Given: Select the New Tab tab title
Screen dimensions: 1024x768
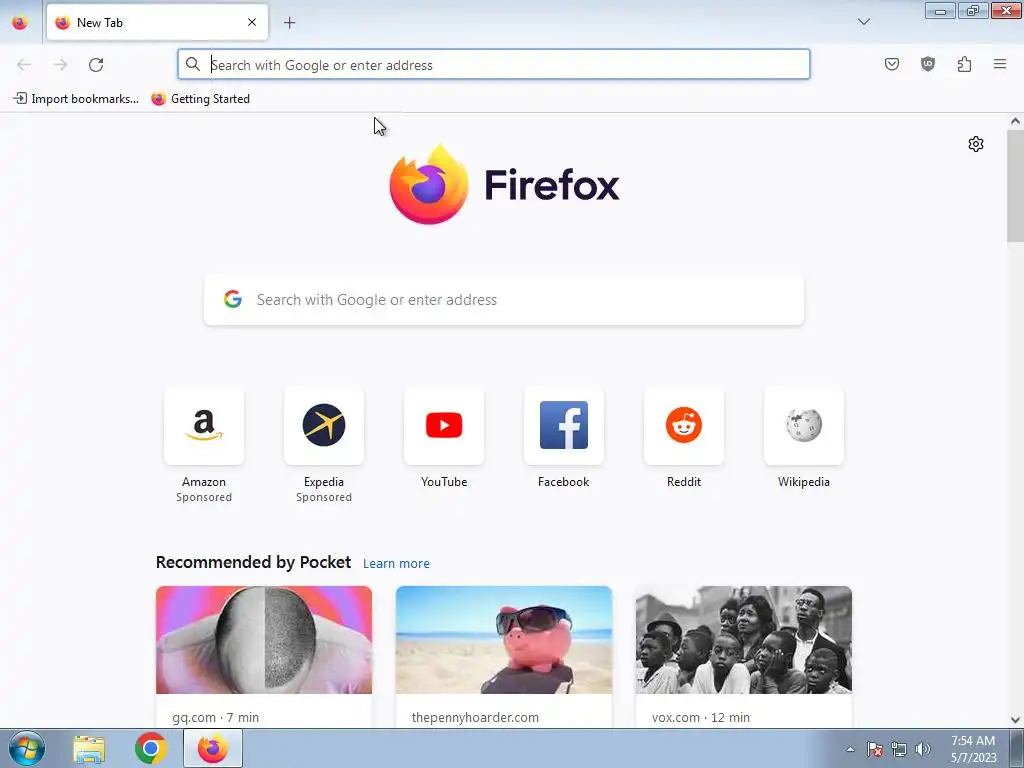Looking at the screenshot, I should point(100,22).
